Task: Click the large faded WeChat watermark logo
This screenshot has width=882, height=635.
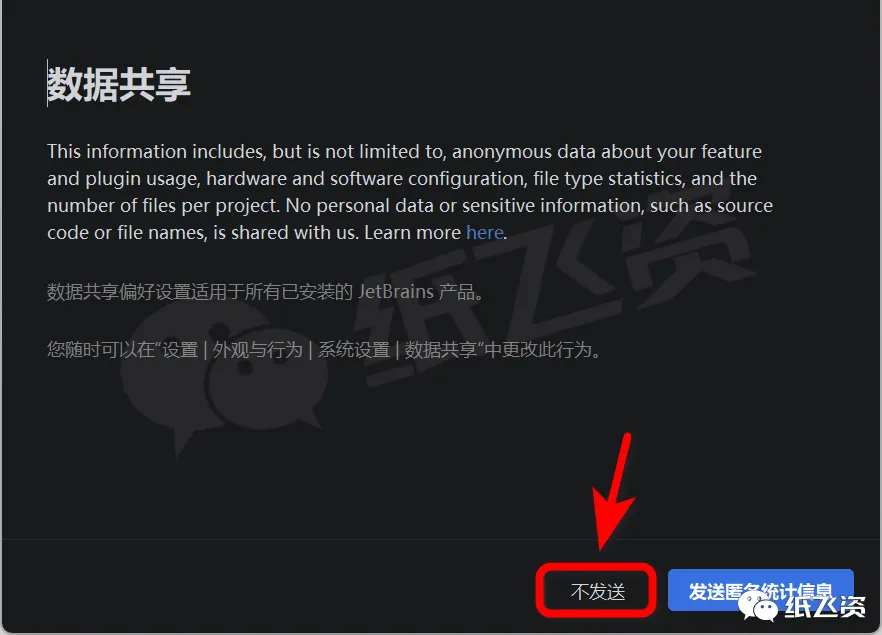Action: coord(222,377)
